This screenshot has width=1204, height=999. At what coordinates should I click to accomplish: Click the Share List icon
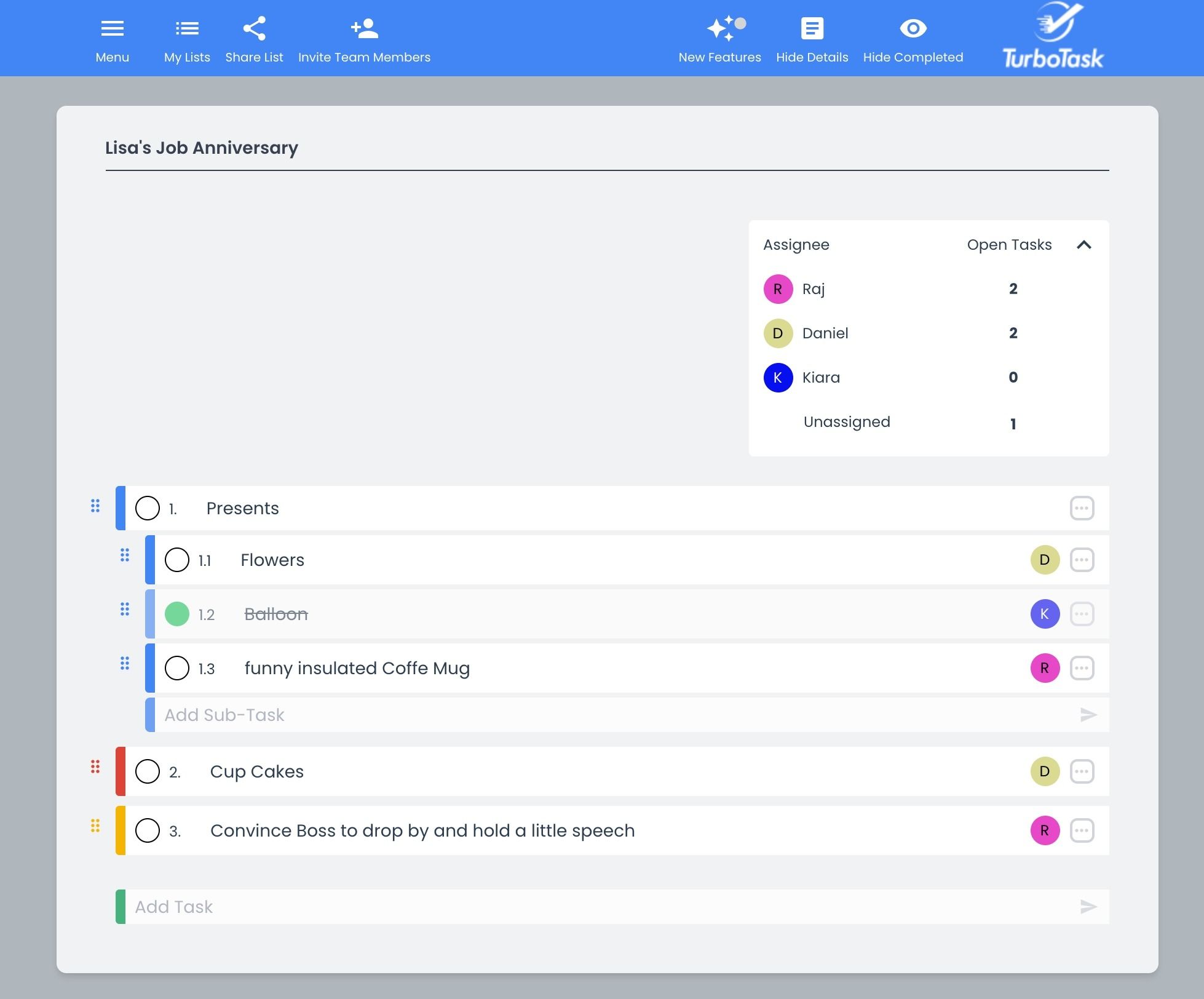(254, 28)
